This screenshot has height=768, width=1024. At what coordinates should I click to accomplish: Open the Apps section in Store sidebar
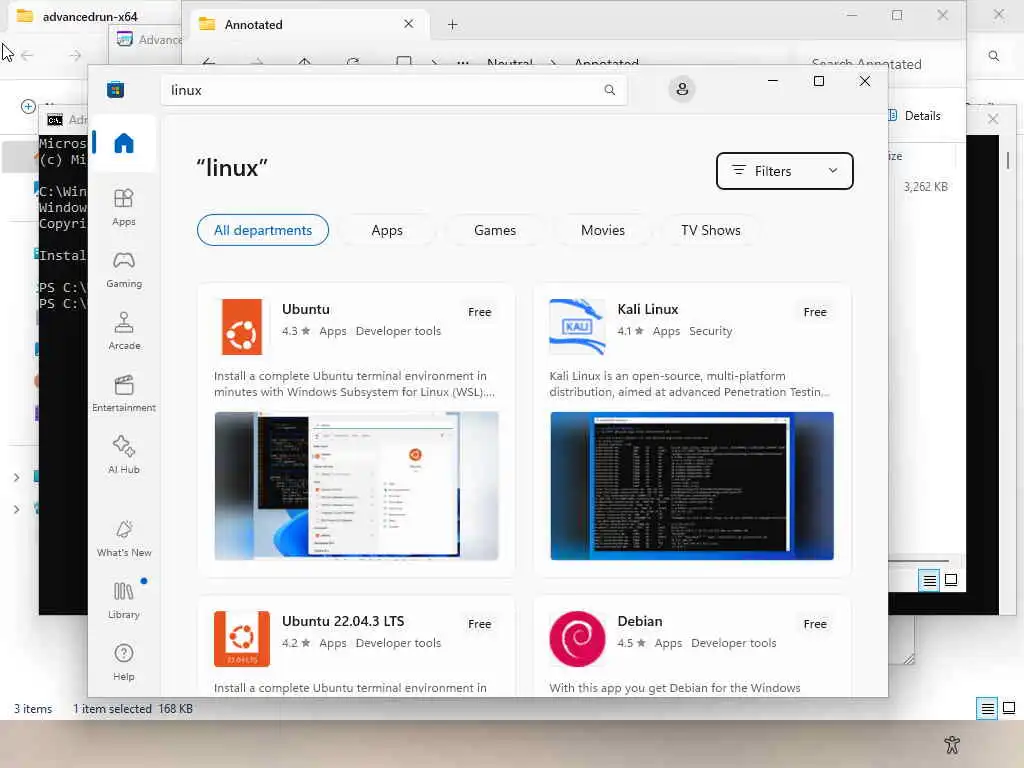[123, 207]
